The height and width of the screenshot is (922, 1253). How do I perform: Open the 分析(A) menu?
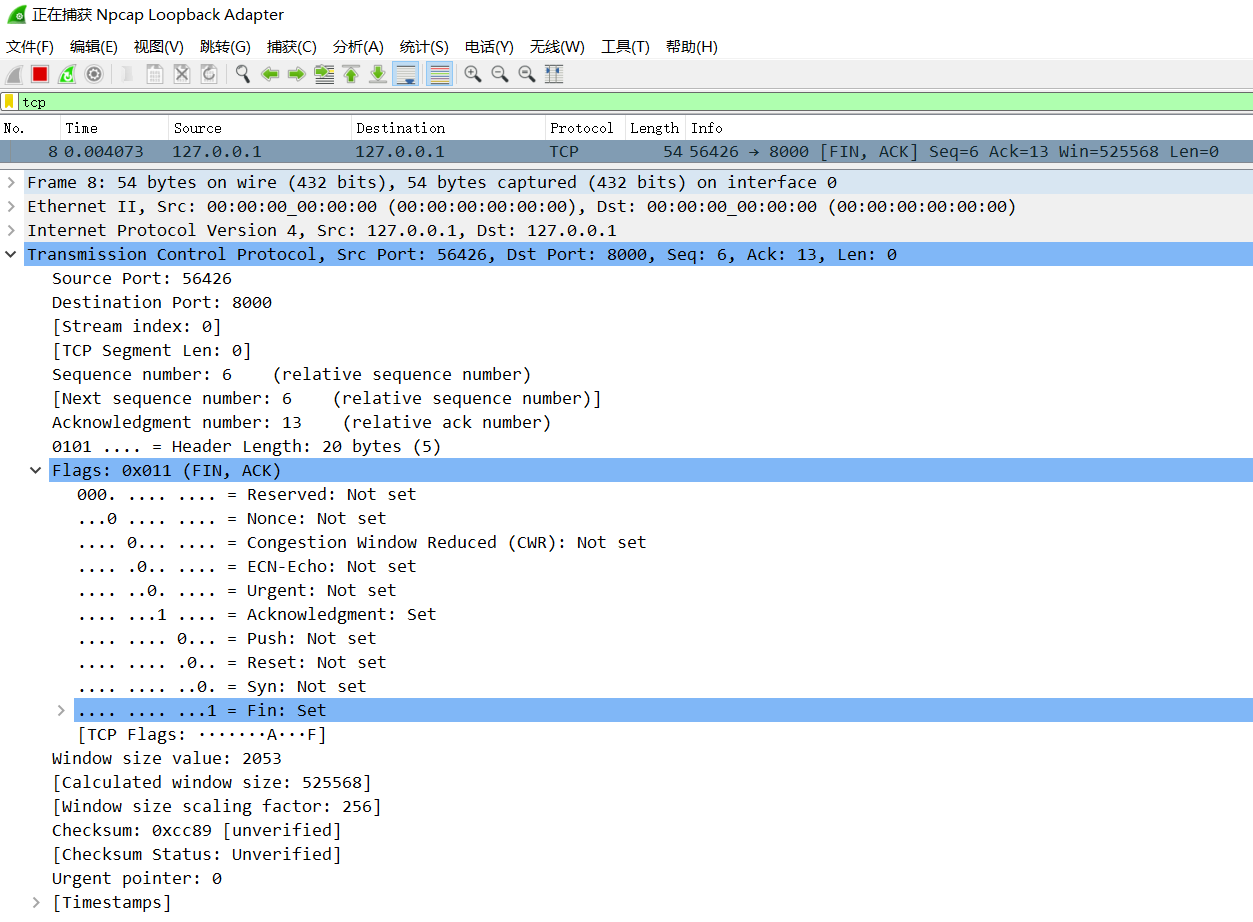pos(358,47)
